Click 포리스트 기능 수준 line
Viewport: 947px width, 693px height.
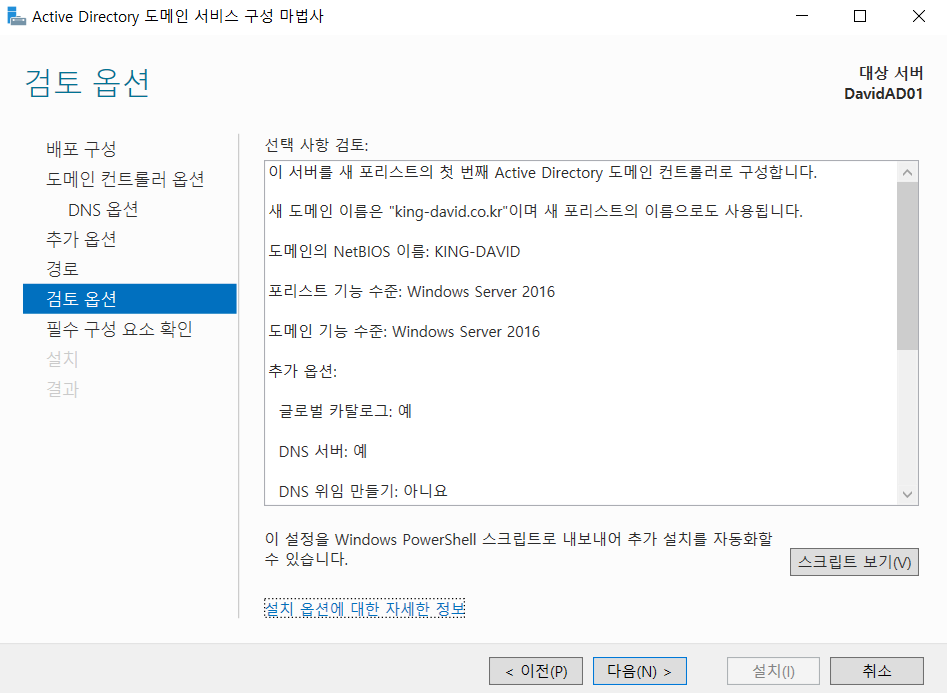pyautogui.click(x=411, y=291)
